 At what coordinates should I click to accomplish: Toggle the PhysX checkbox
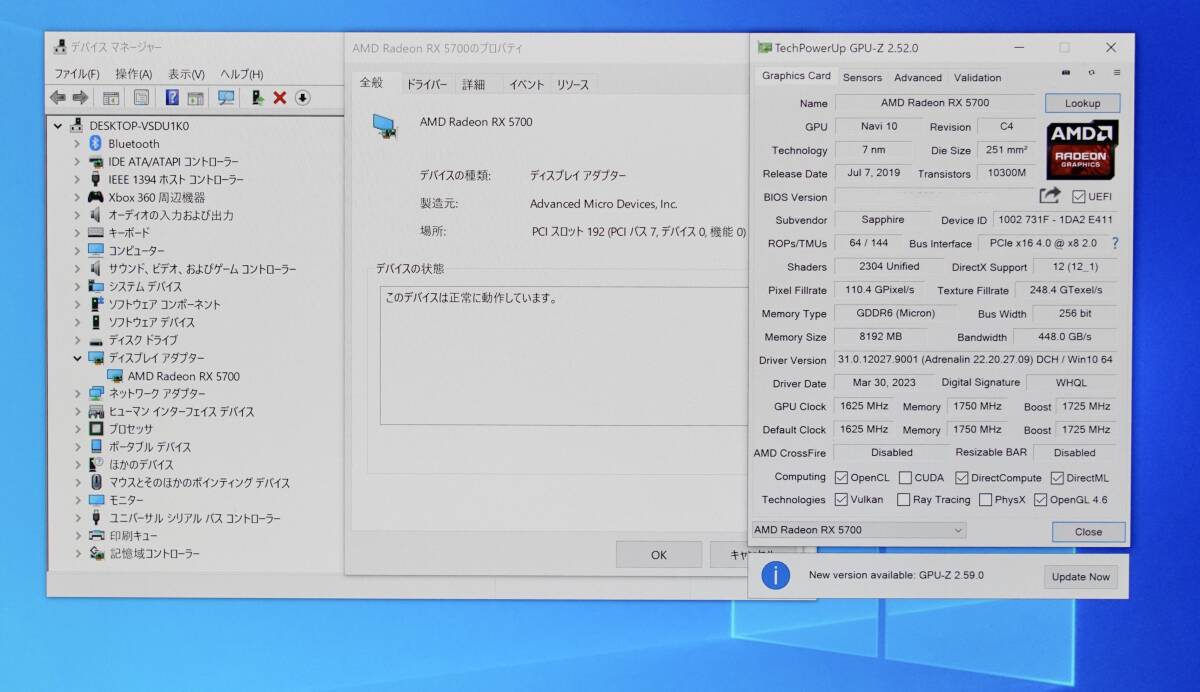(x=986, y=500)
